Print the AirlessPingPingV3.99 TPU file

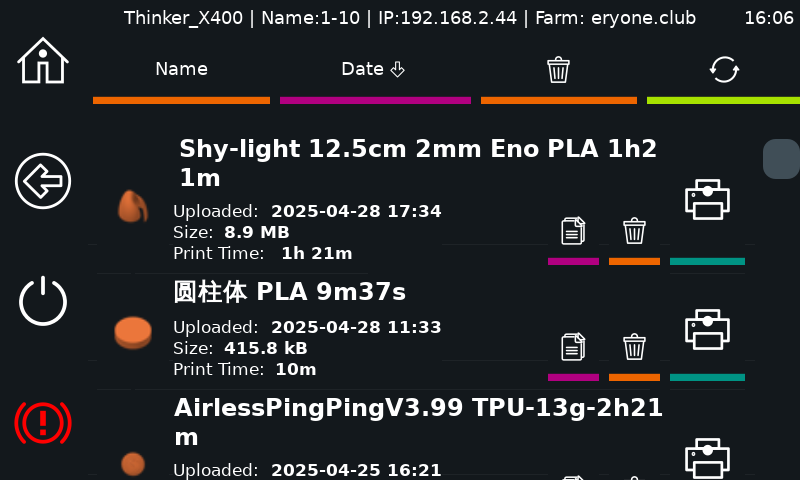(x=707, y=458)
